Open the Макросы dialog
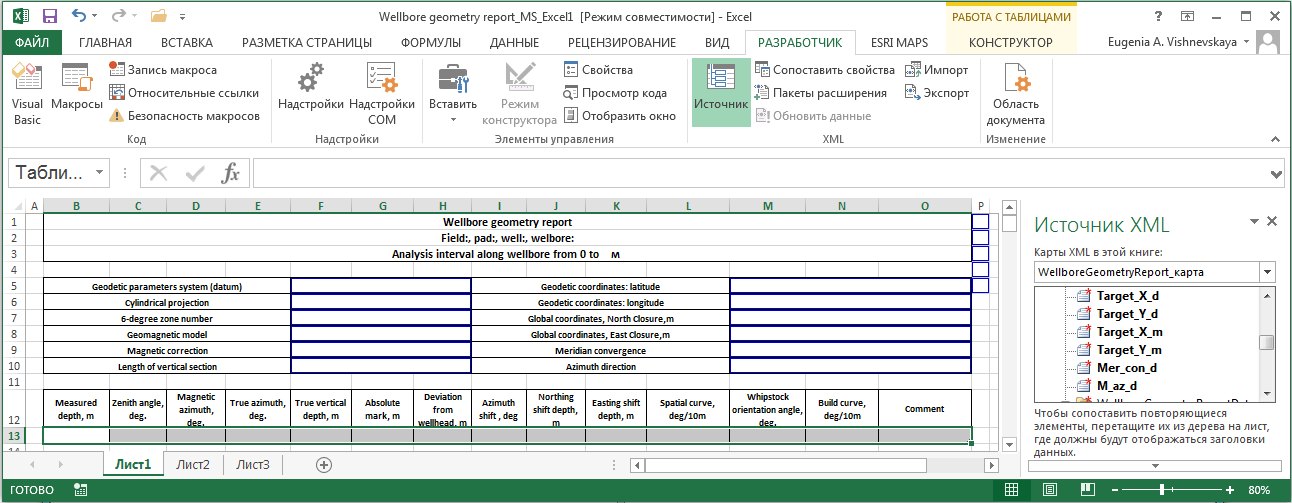 tap(77, 88)
